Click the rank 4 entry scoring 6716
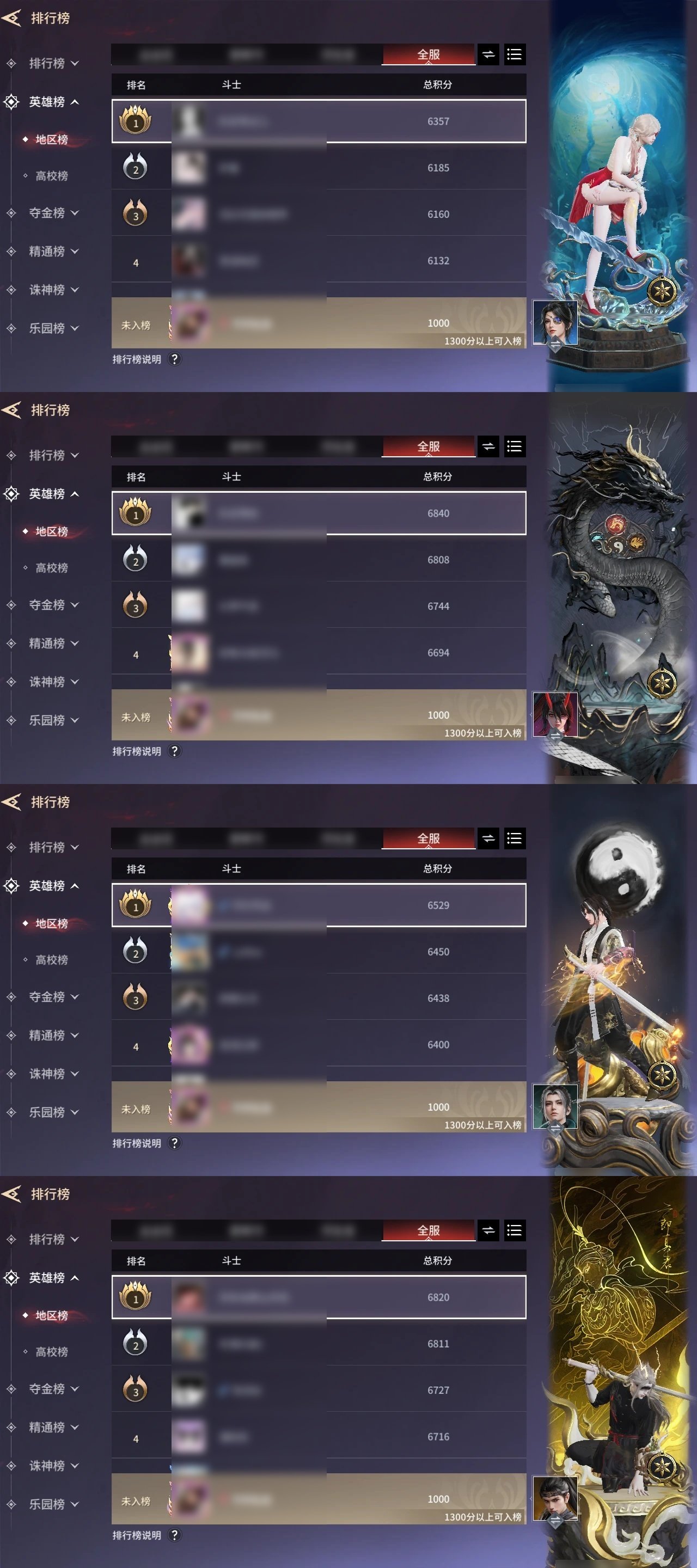 (319, 1436)
